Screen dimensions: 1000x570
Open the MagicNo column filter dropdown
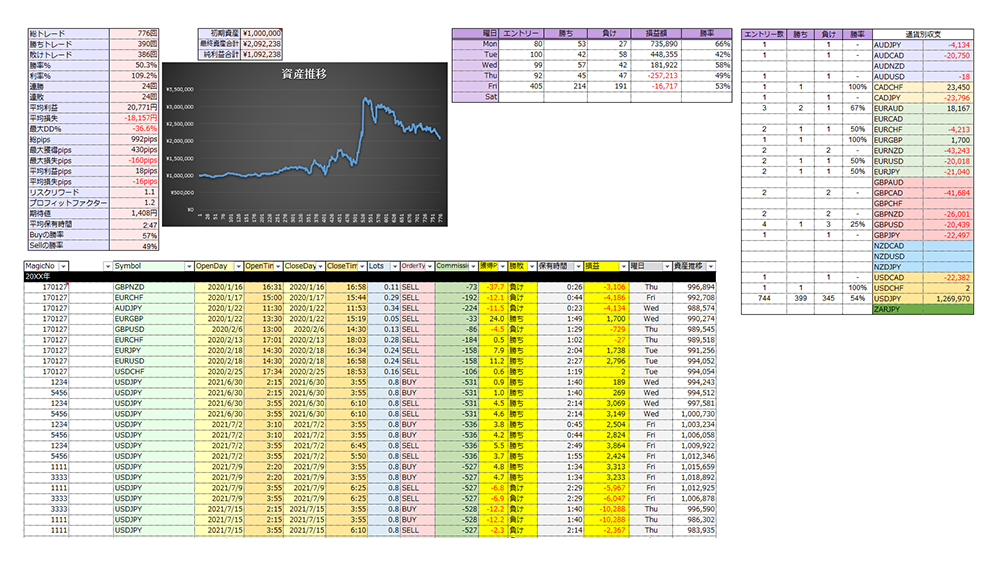pos(65,266)
